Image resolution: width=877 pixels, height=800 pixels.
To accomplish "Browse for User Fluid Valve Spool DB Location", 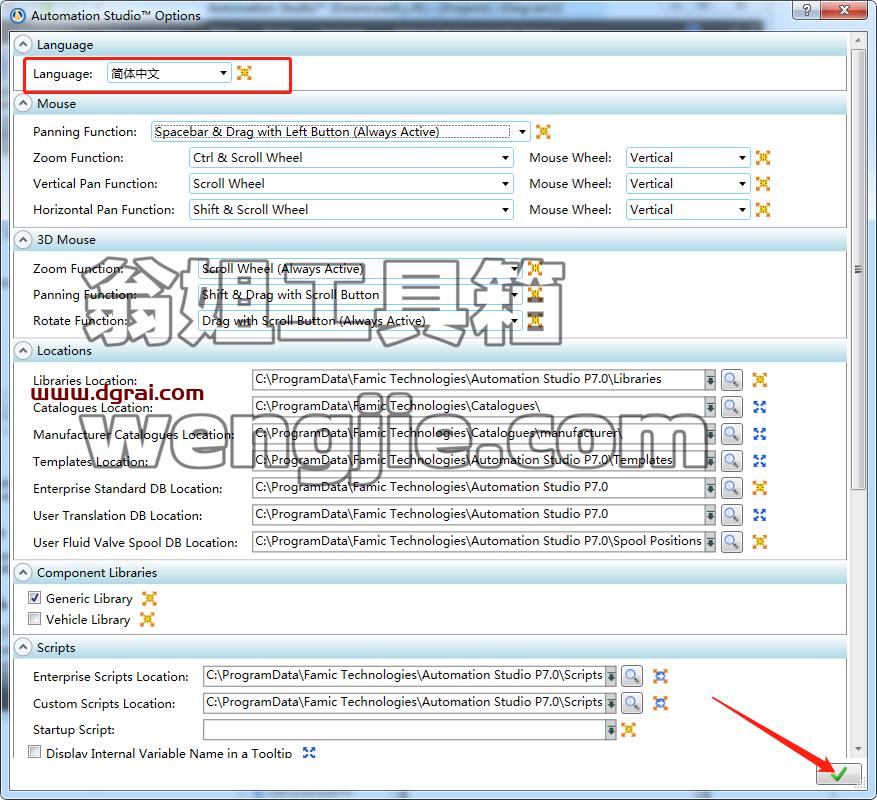I will coord(731,542).
